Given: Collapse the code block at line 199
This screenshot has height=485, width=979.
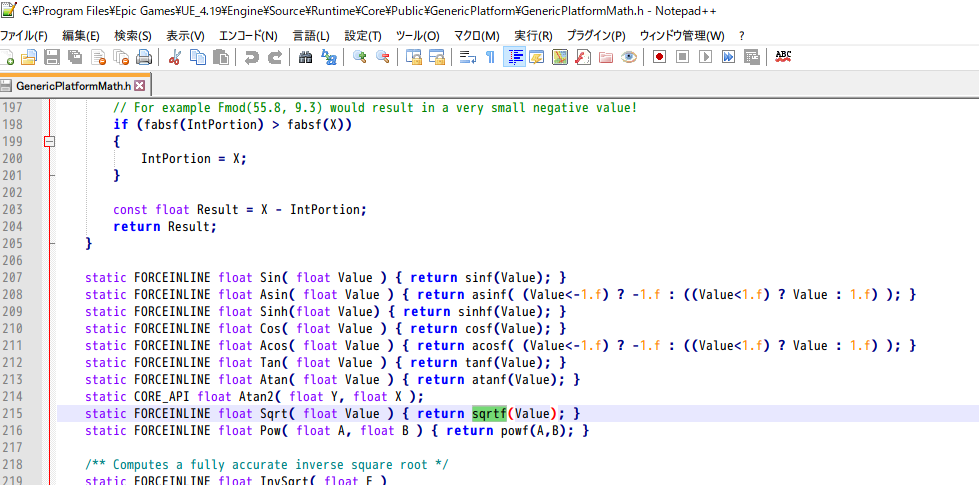Looking at the screenshot, I should [x=49, y=142].
